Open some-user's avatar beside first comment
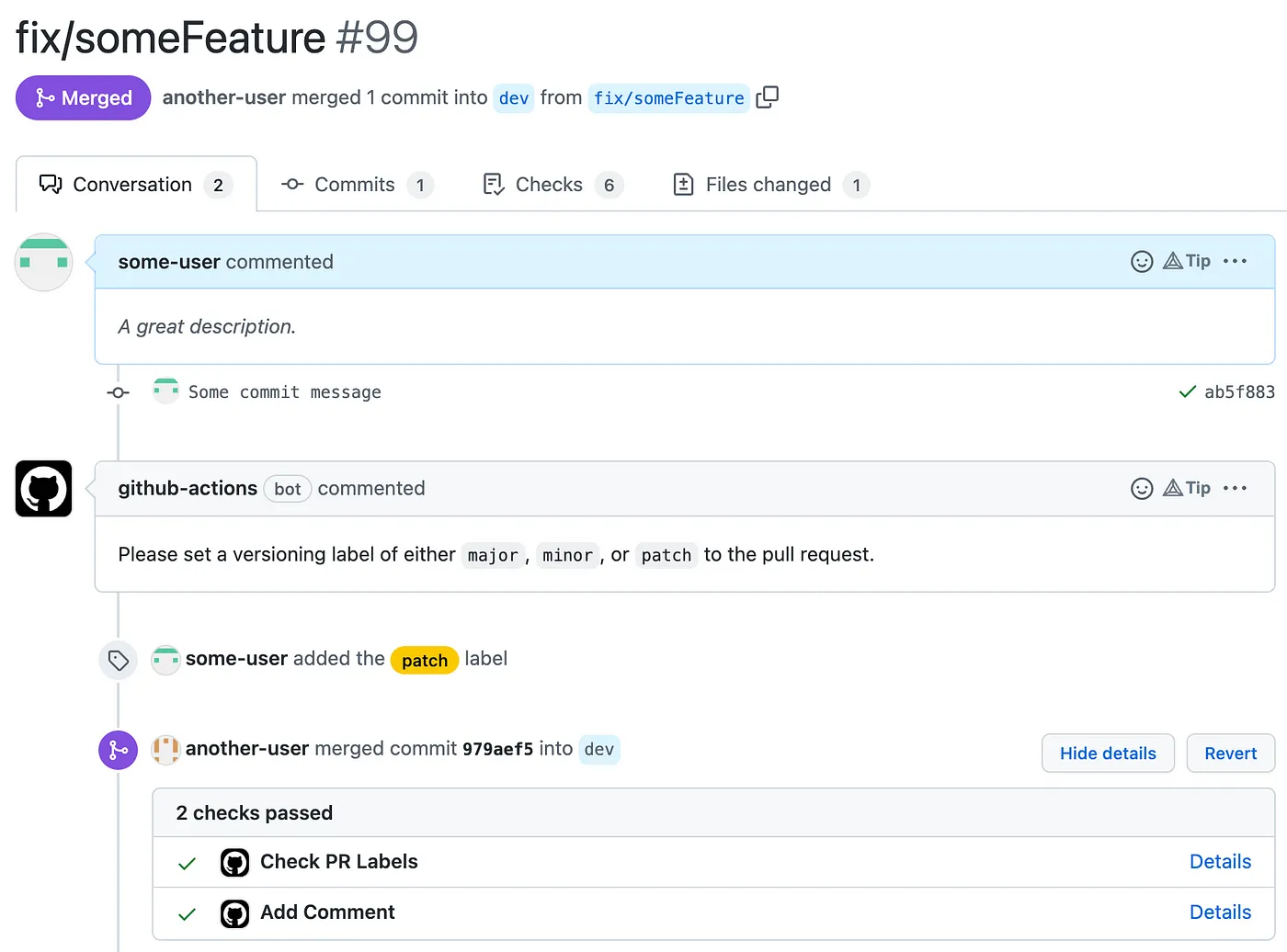 (x=43, y=263)
